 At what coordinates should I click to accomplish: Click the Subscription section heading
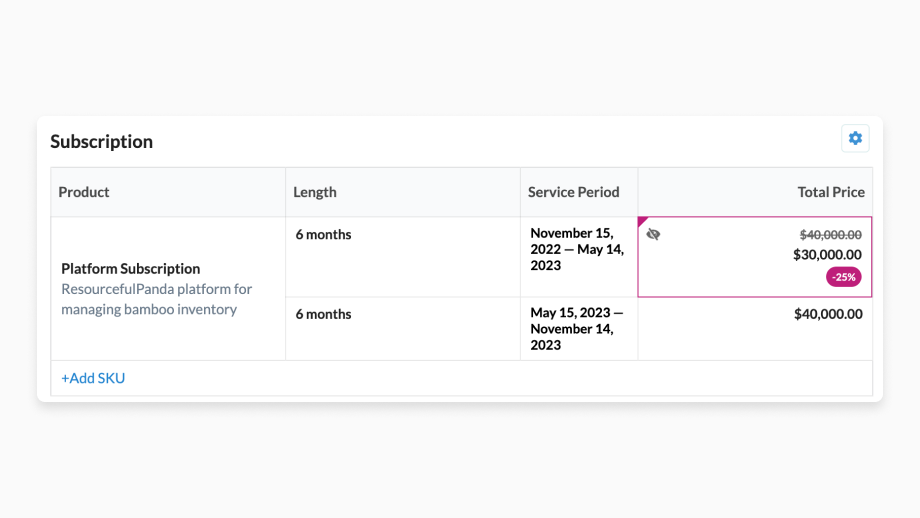point(102,141)
